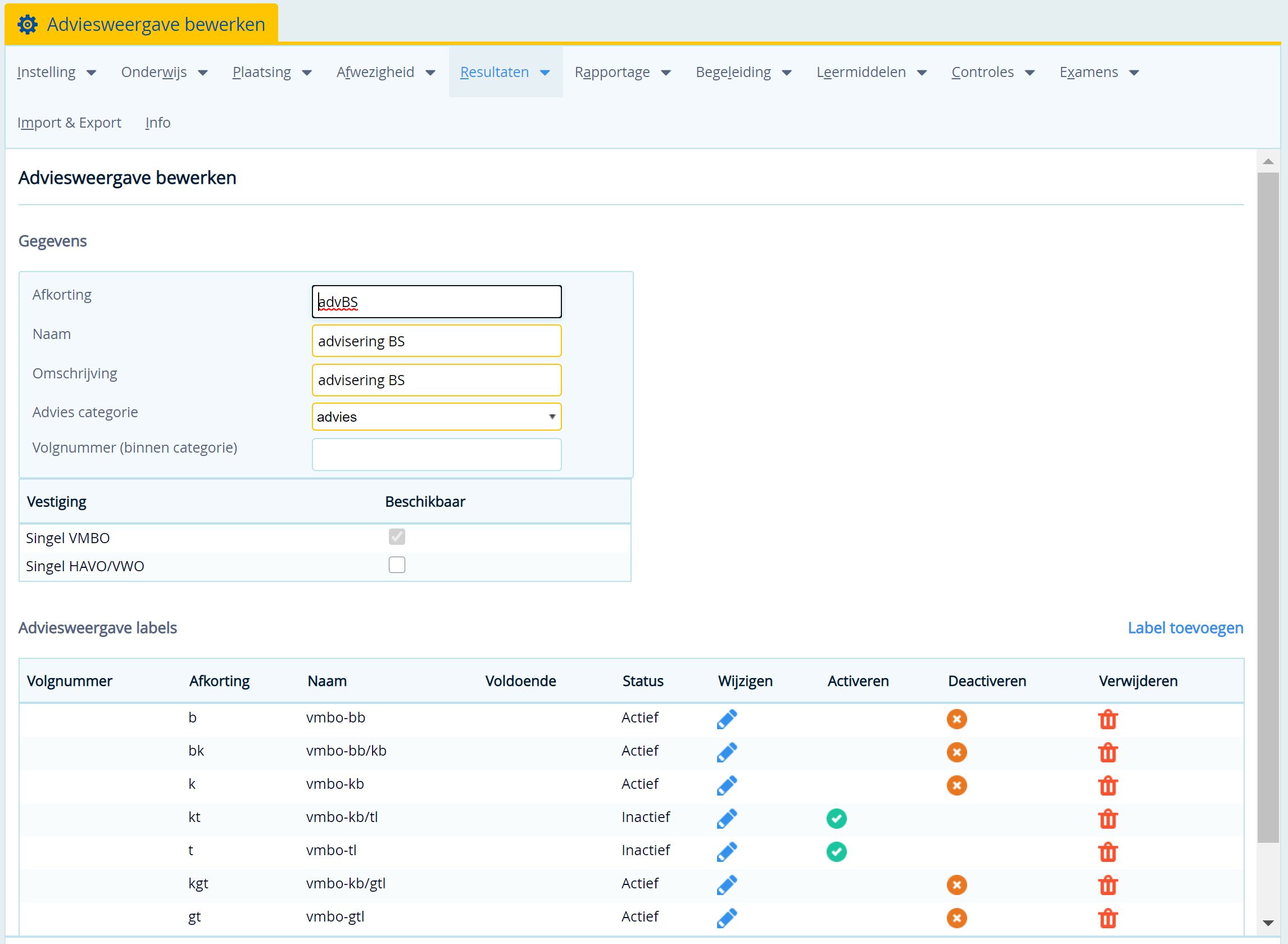Edit the vmbo-bb label with pencil icon
Screen dimensions: 1288x944
(x=727, y=720)
